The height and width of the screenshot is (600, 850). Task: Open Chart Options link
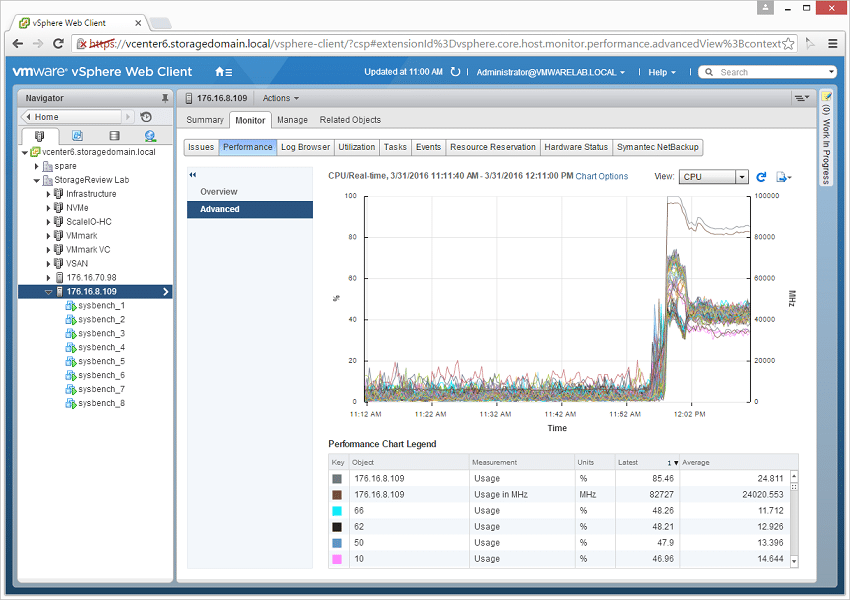point(602,176)
